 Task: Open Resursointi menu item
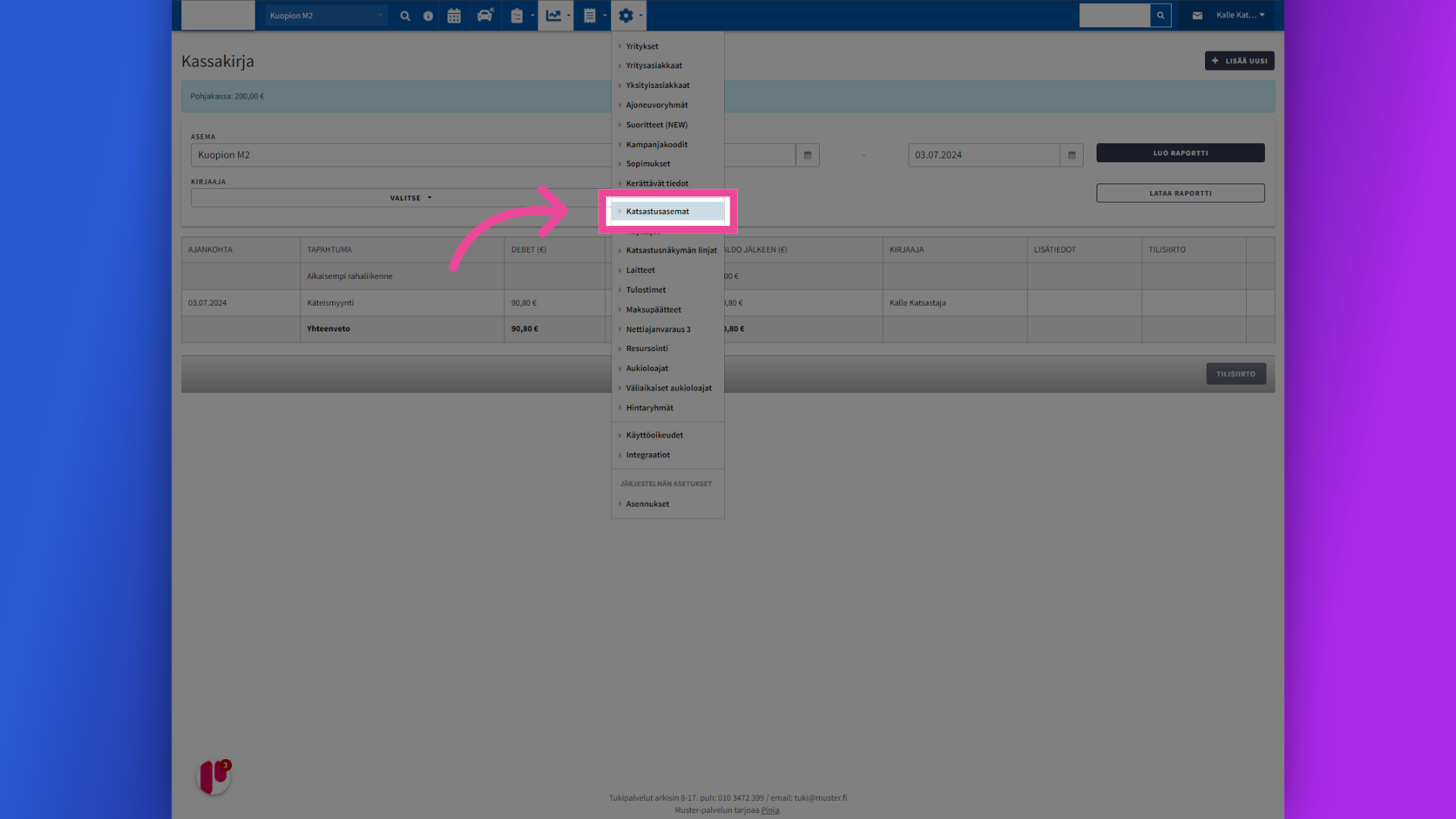(x=647, y=349)
